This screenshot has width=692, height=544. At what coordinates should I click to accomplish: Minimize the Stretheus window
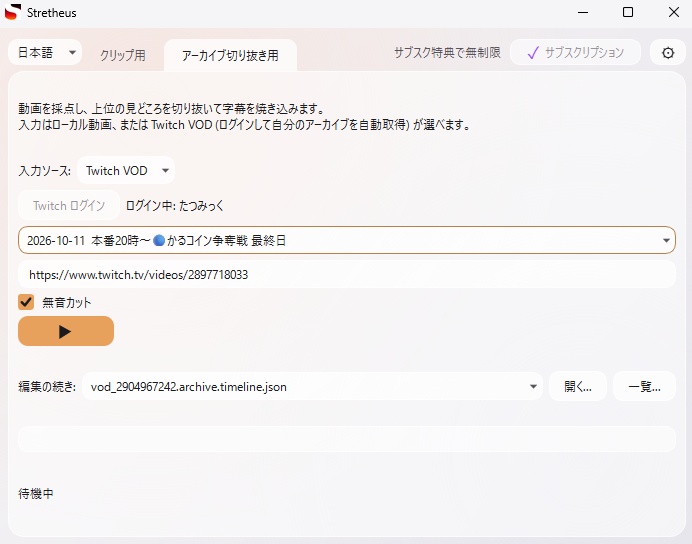(x=583, y=12)
